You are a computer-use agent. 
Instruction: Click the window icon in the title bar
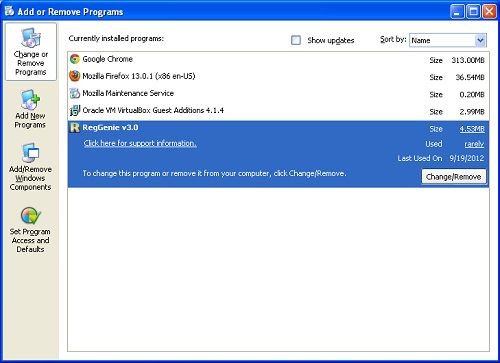(9, 11)
